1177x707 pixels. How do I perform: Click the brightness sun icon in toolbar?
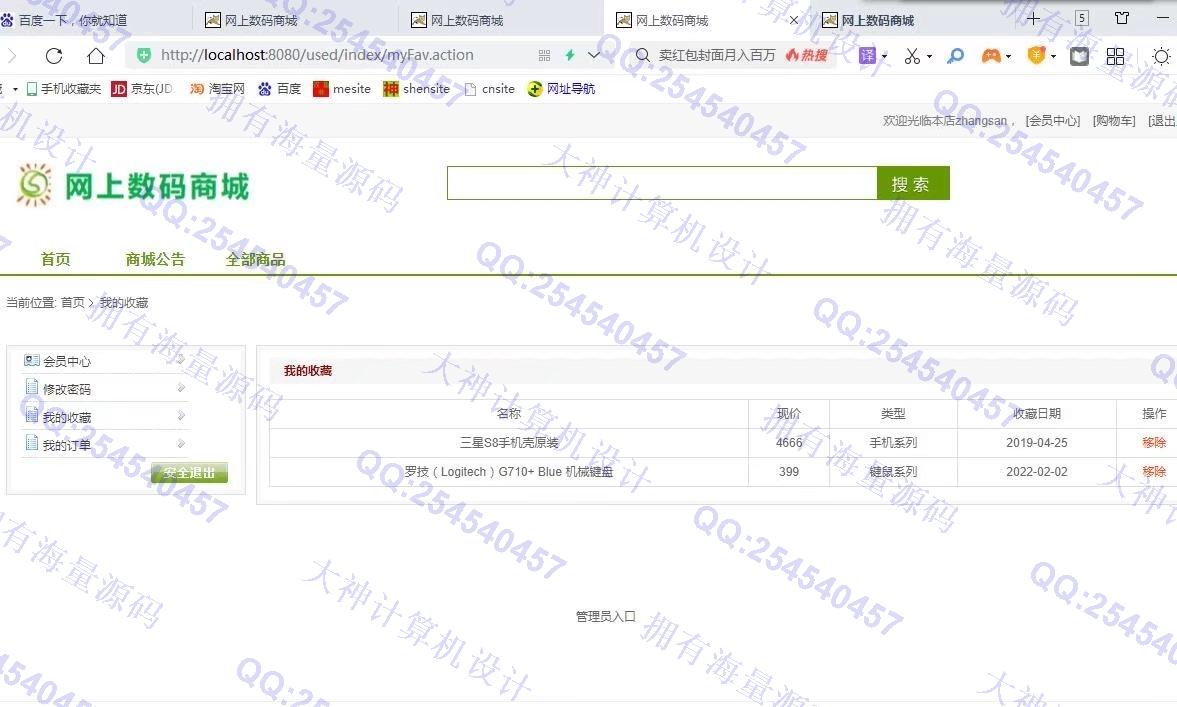click(1160, 56)
